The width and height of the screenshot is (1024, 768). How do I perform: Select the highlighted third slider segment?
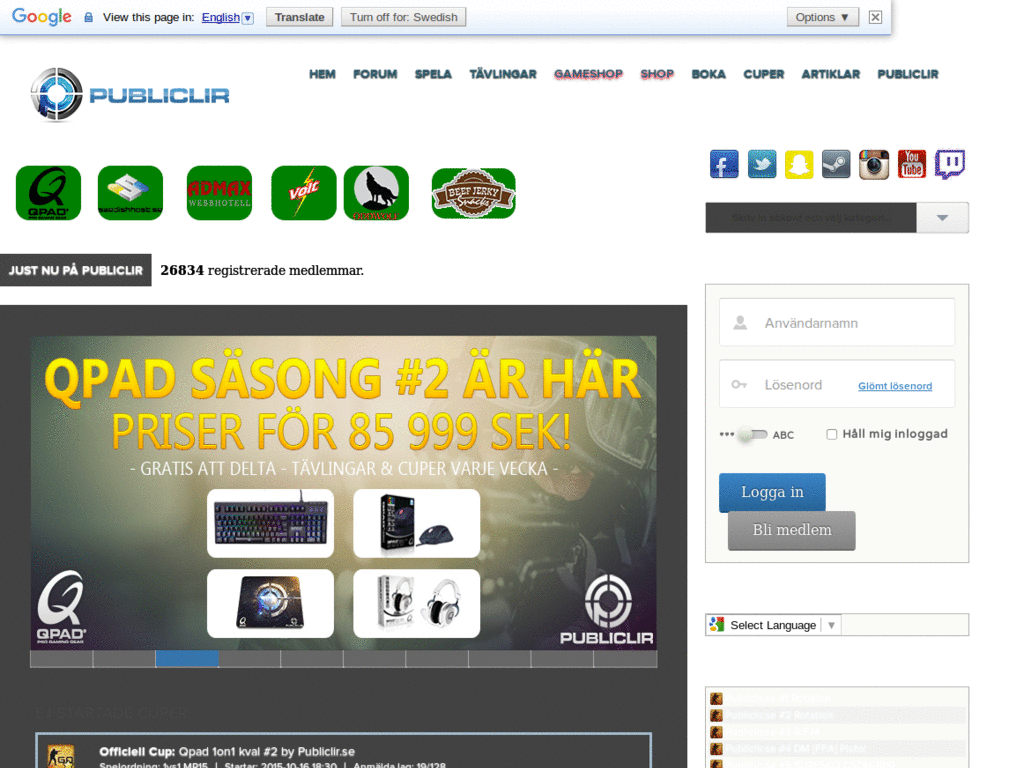(x=187, y=659)
